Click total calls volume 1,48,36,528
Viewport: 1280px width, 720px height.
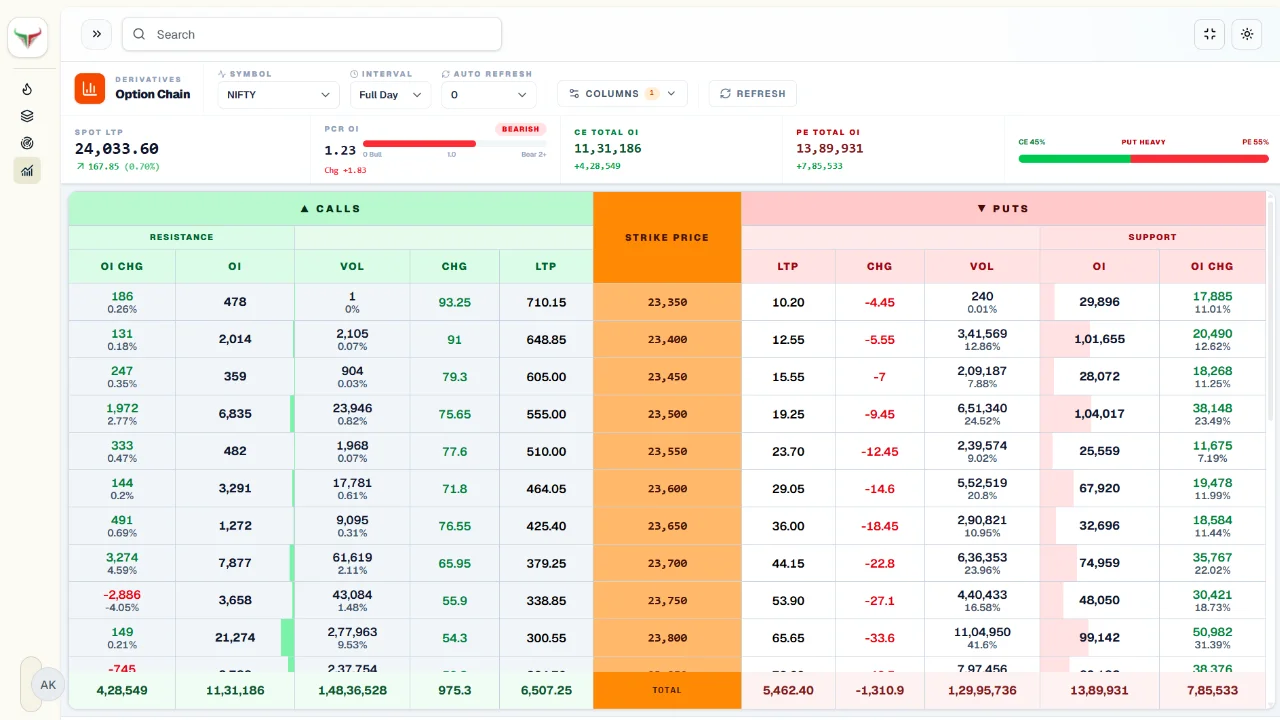point(352,690)
